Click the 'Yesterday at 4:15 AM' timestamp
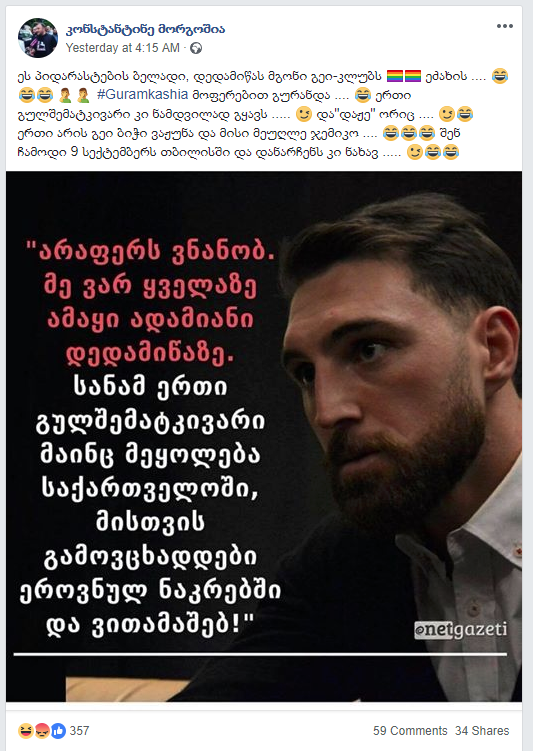533x751 pixels. coord(123,48)
